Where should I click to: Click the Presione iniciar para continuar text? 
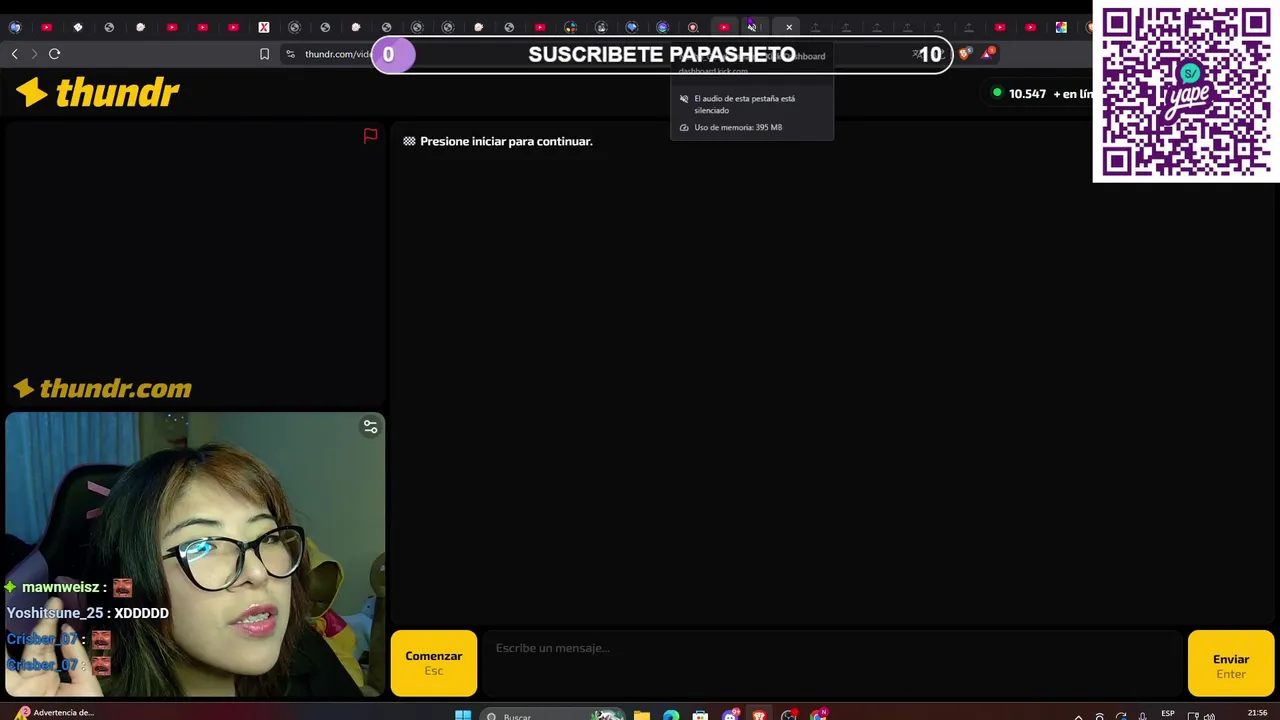506,141
